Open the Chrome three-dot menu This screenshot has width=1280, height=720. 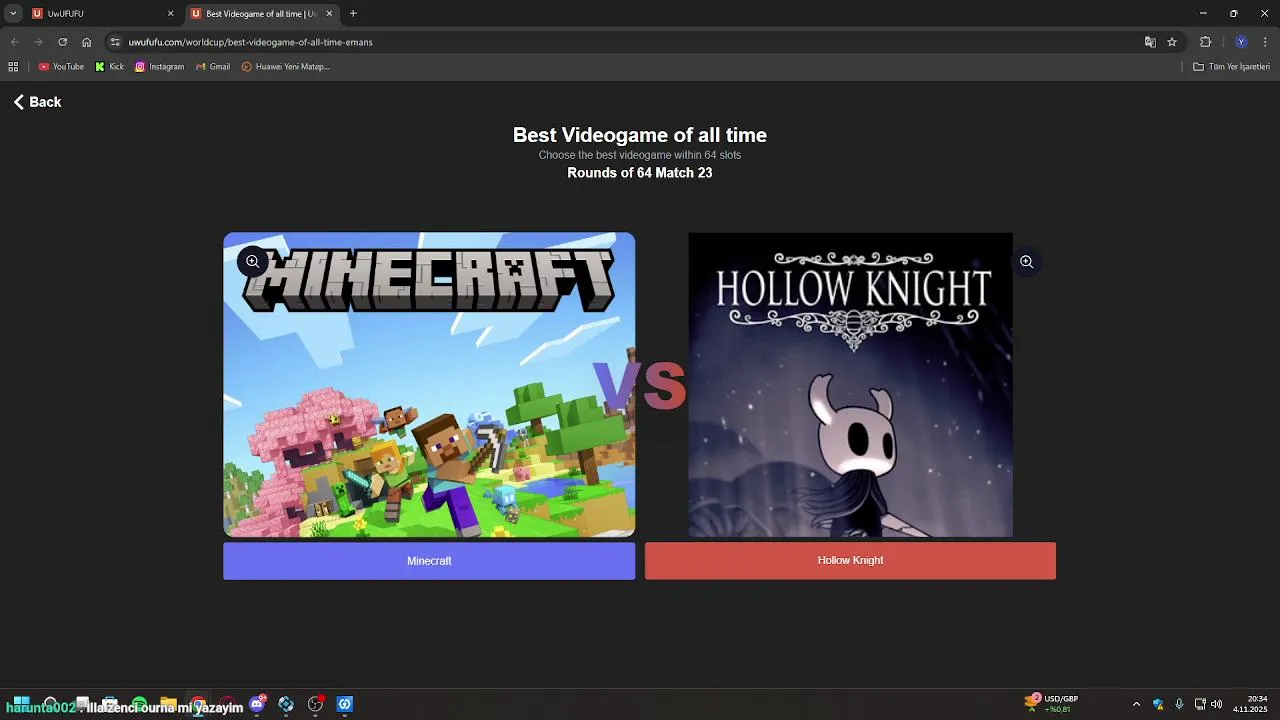1265,42
